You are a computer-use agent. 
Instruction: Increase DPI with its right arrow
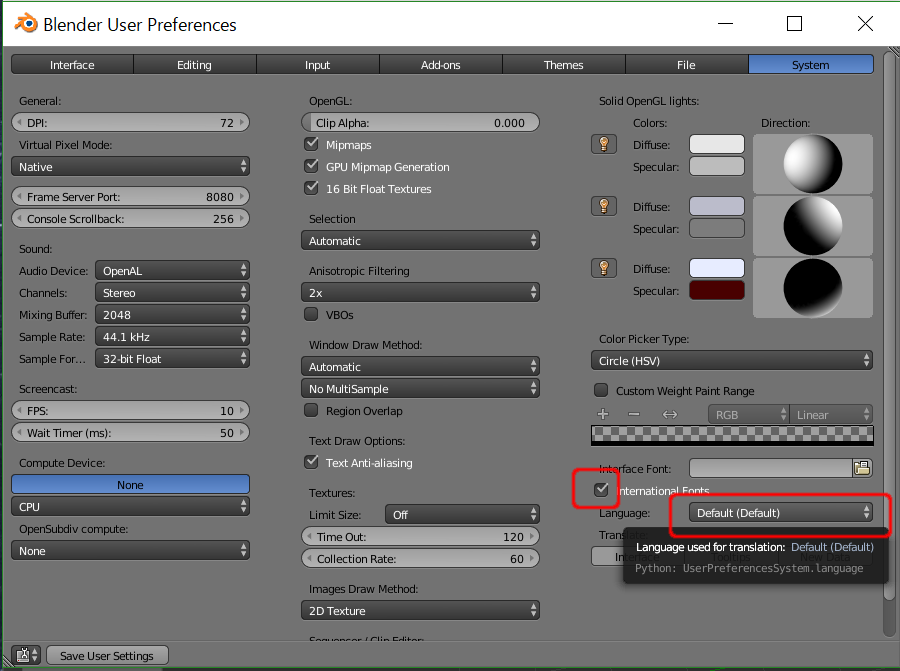coord(242,123)
